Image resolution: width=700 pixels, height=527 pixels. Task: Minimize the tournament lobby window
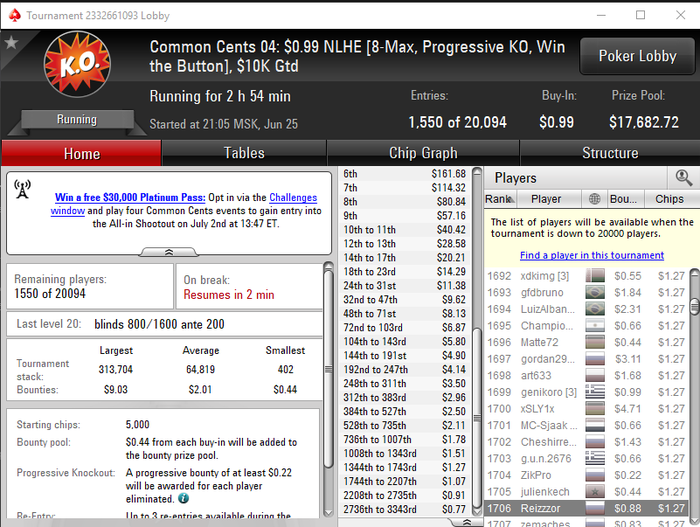tap(601, 15)
